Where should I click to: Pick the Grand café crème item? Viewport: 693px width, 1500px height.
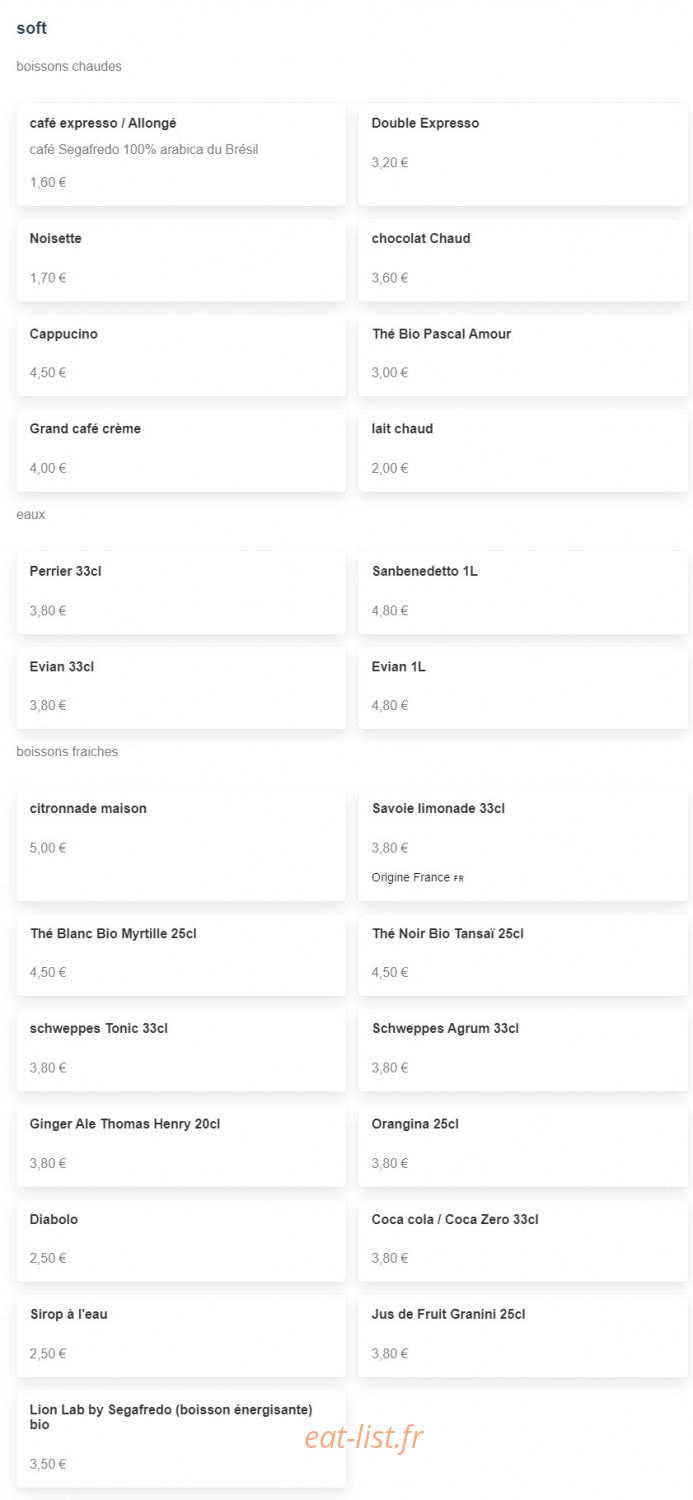181,450
